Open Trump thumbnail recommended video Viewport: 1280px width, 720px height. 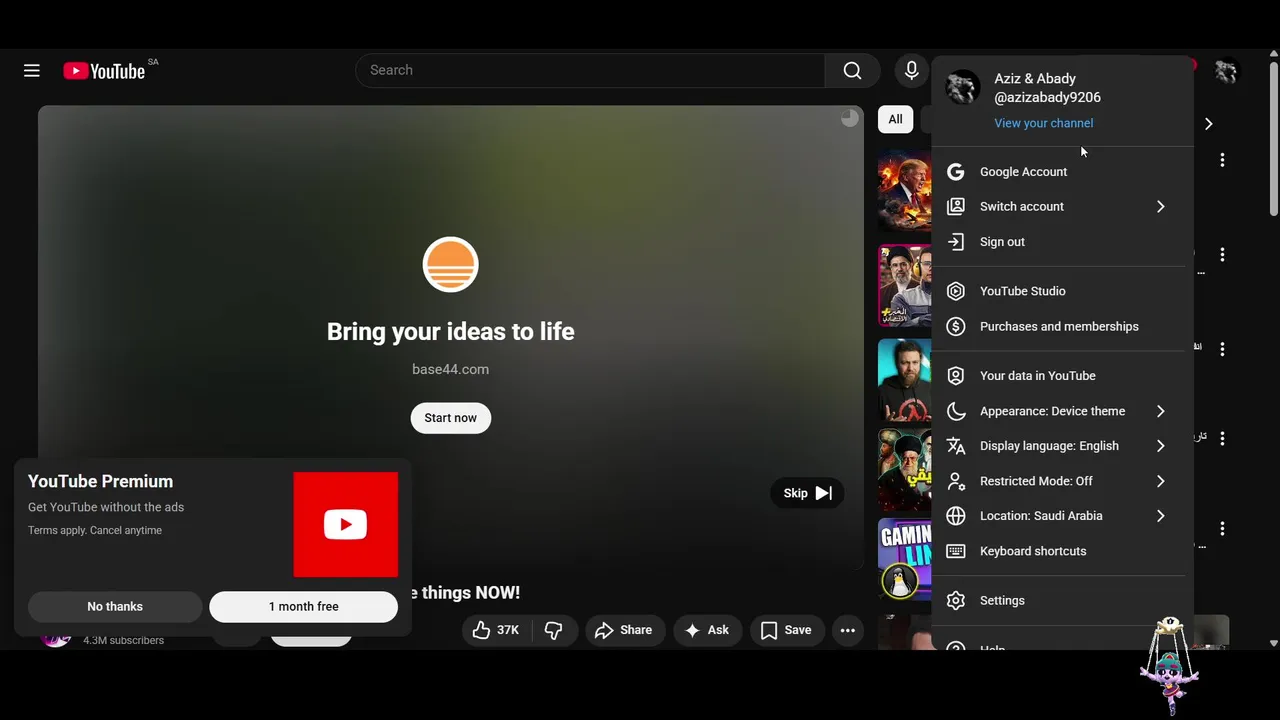pos(905,190)
